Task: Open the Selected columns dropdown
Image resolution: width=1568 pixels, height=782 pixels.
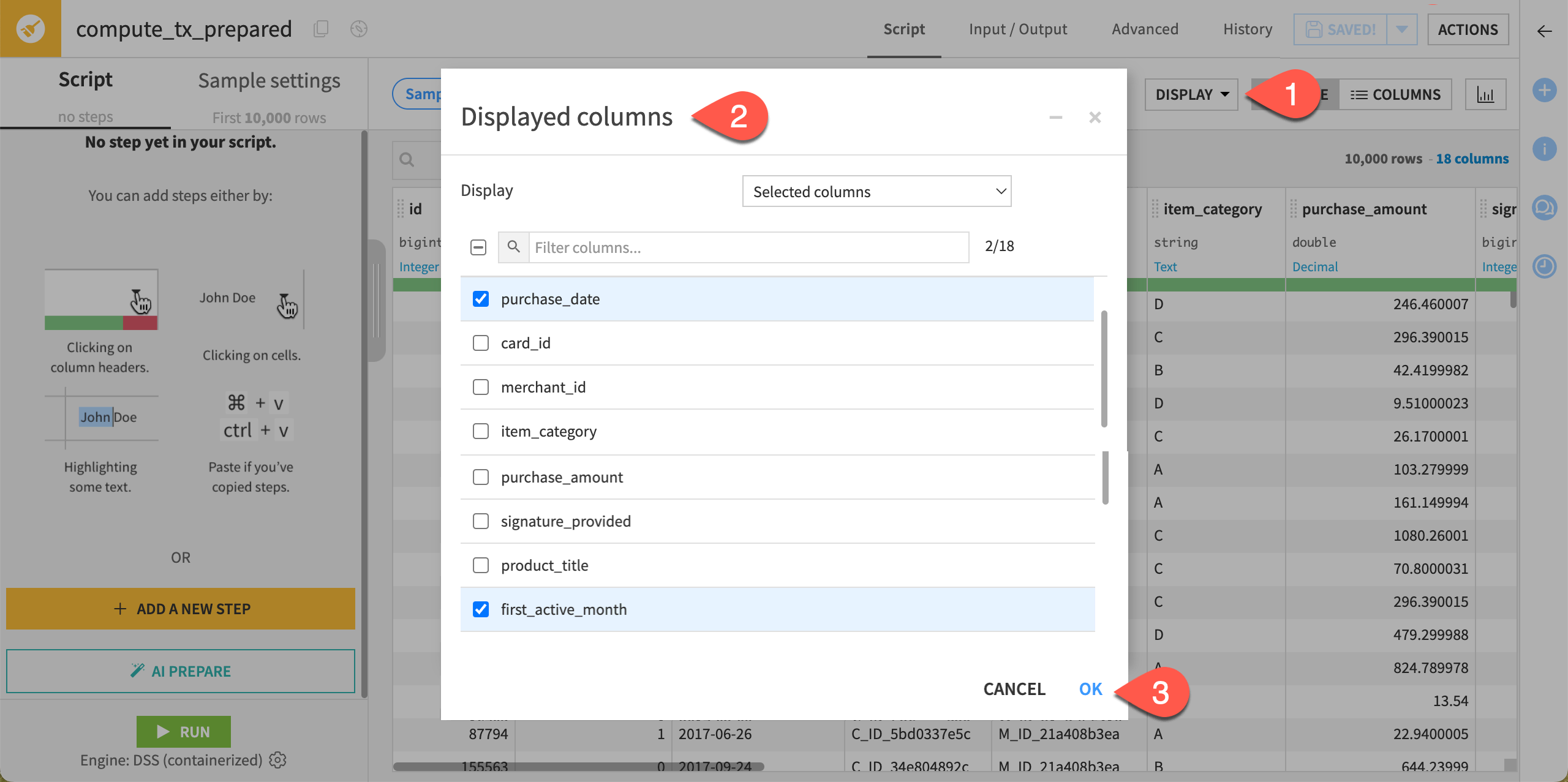Action: (x=876, y=192)
